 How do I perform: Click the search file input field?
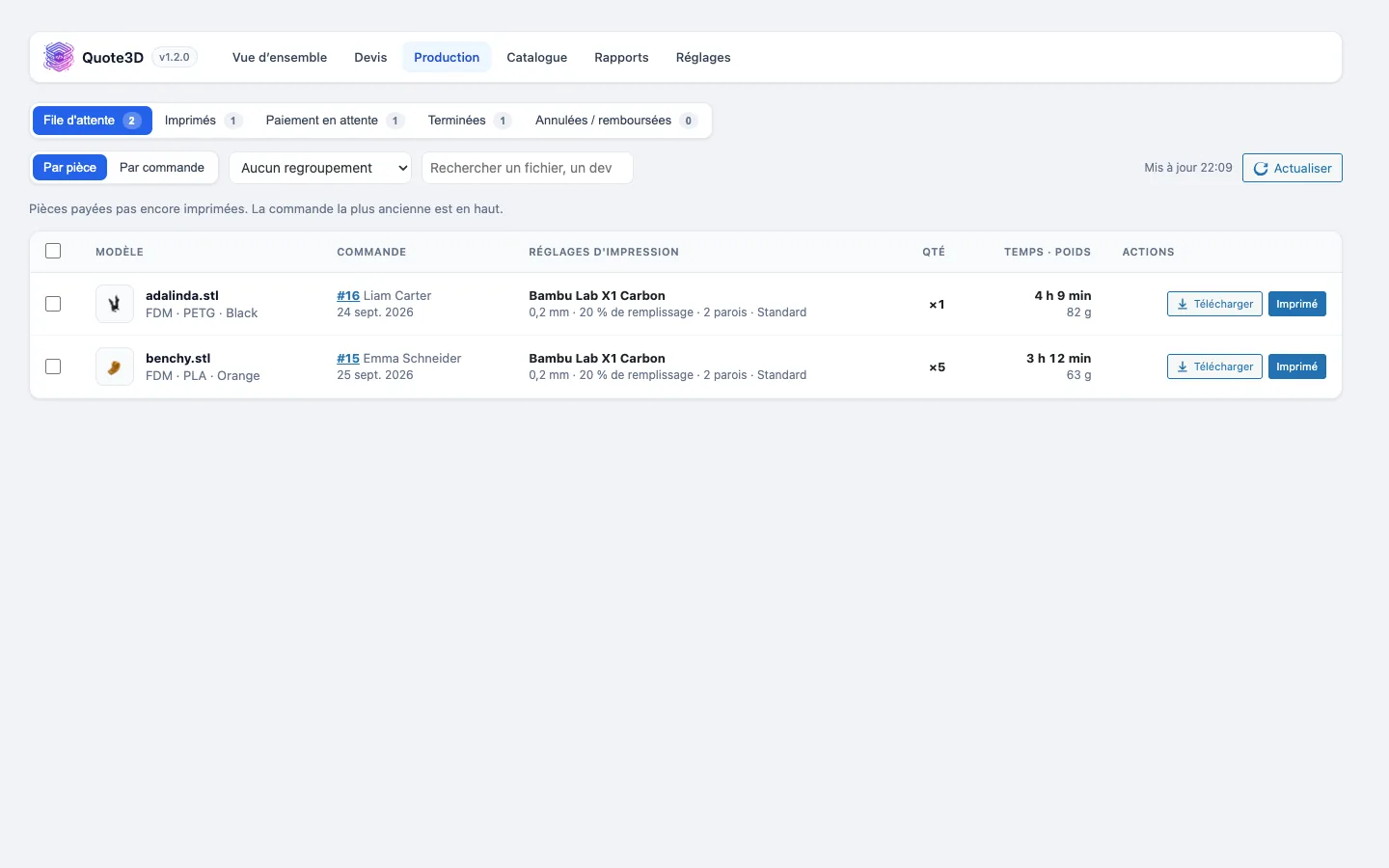(528, 168)
